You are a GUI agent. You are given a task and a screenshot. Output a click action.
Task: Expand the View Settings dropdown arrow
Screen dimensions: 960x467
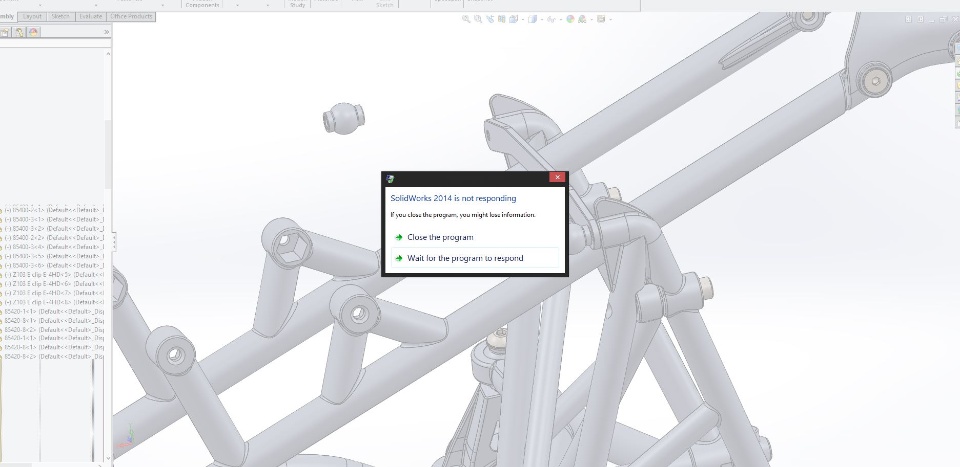pos(610,20)
